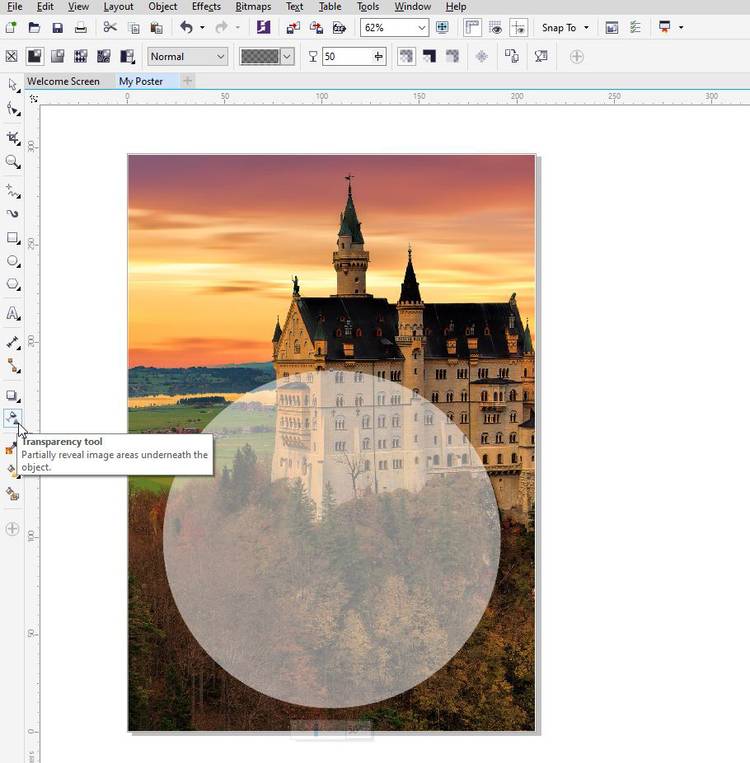Viewport: 750px width, 763px height.
Task: Toggle Show Grid button
Action: pyautogui.click(x=495, y=28)
